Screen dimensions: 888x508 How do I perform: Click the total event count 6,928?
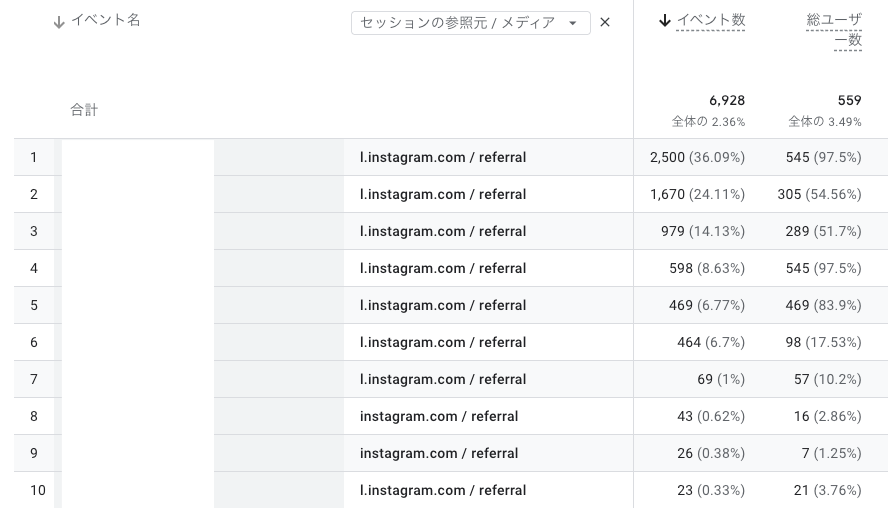click(726, 100)
